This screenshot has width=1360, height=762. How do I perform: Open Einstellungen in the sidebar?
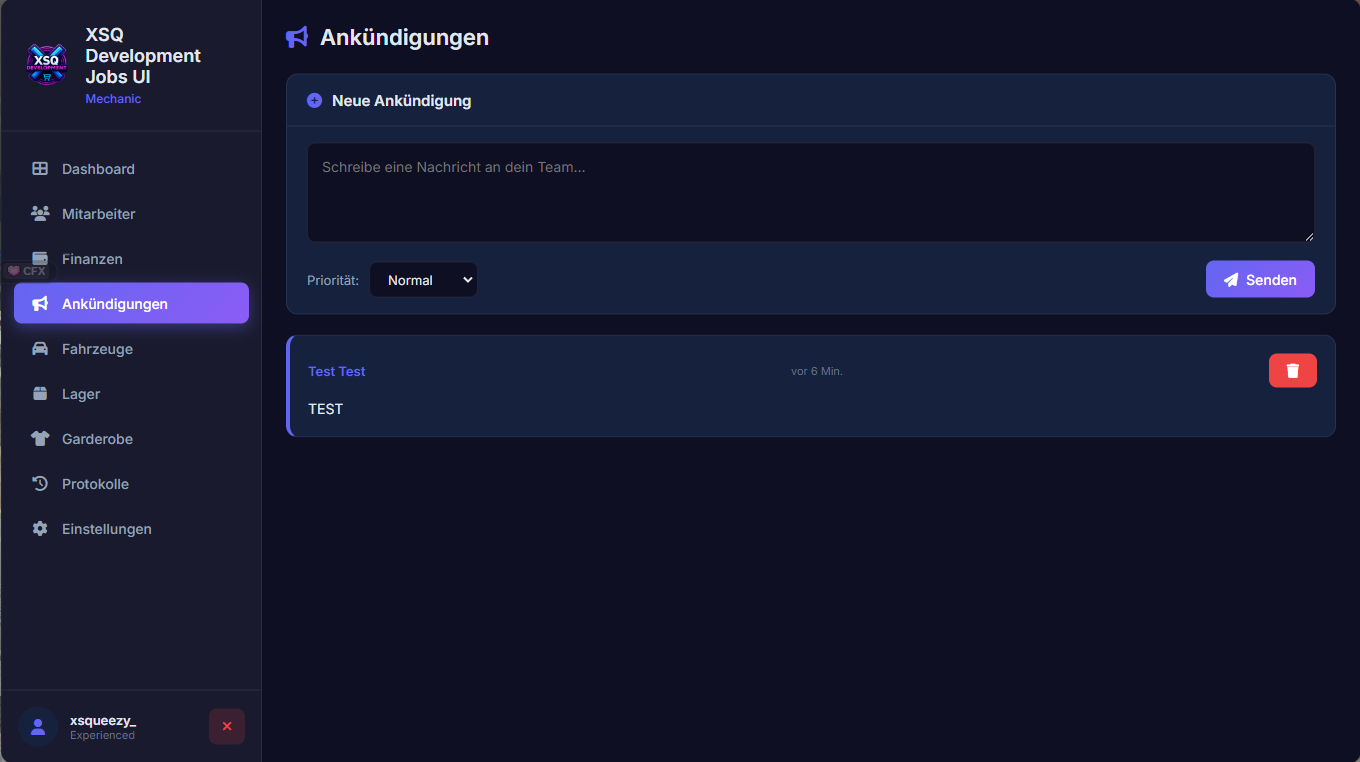pos(131,529)
